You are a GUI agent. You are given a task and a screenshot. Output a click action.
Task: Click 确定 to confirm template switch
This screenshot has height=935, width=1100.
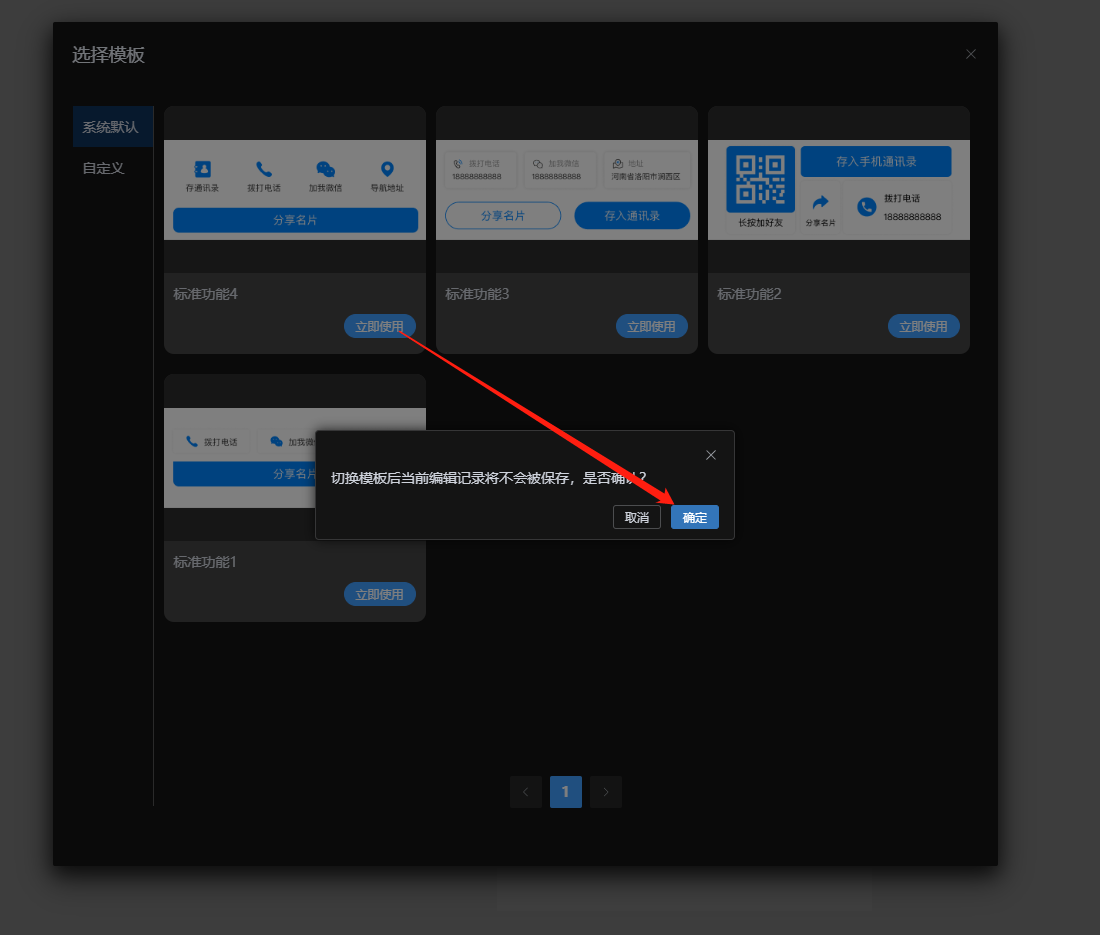pos(694,517)
